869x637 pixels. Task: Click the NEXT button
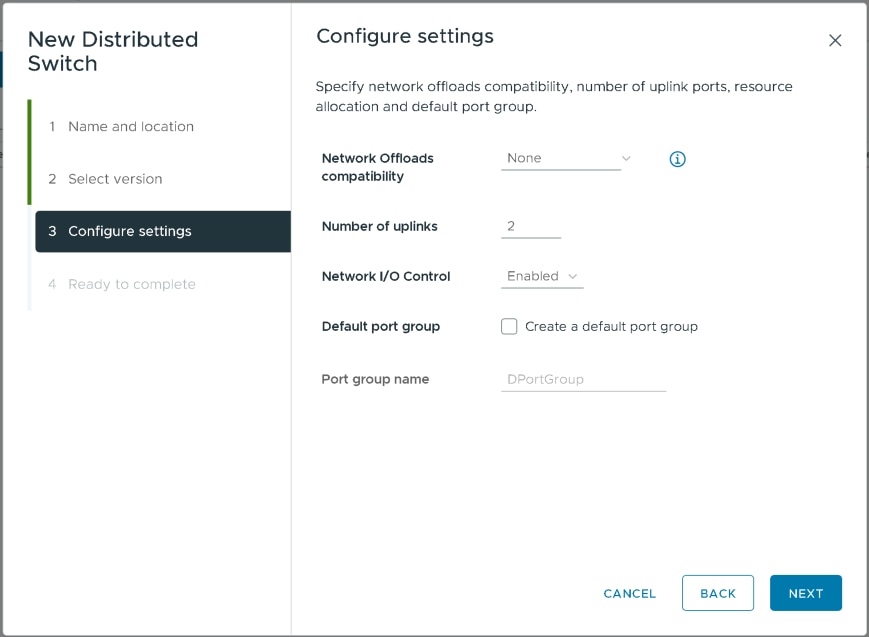pyautogui.click(x=805, y=593)
